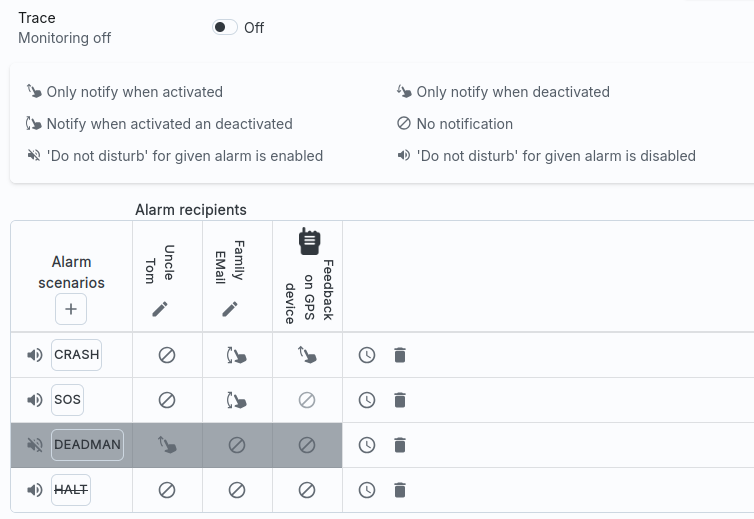The height and width of the screenshot is (519, 754).
Task: Delete the HALT alarm scenario
Action: click(400, 490)
